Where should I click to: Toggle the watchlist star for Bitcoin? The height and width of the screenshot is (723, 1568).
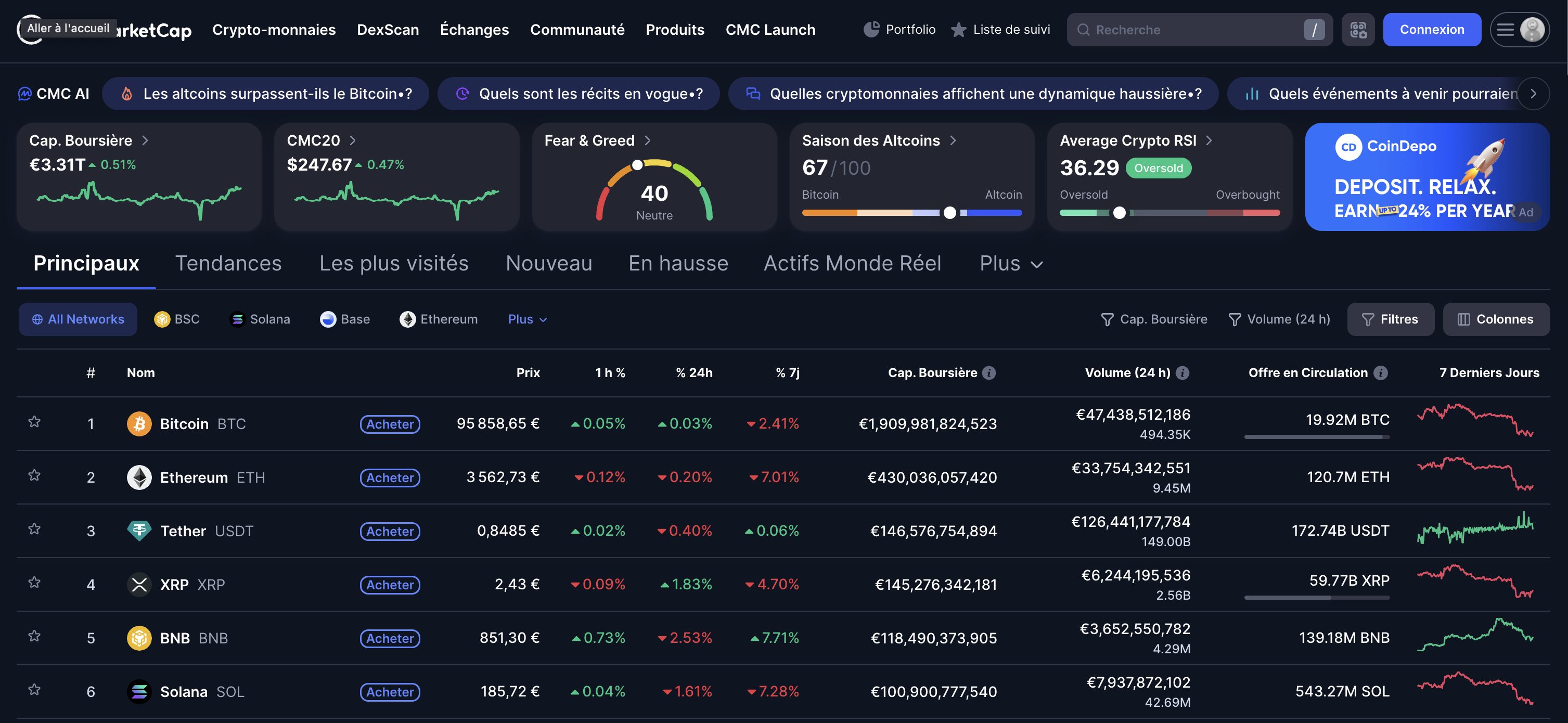coord(34,422)
